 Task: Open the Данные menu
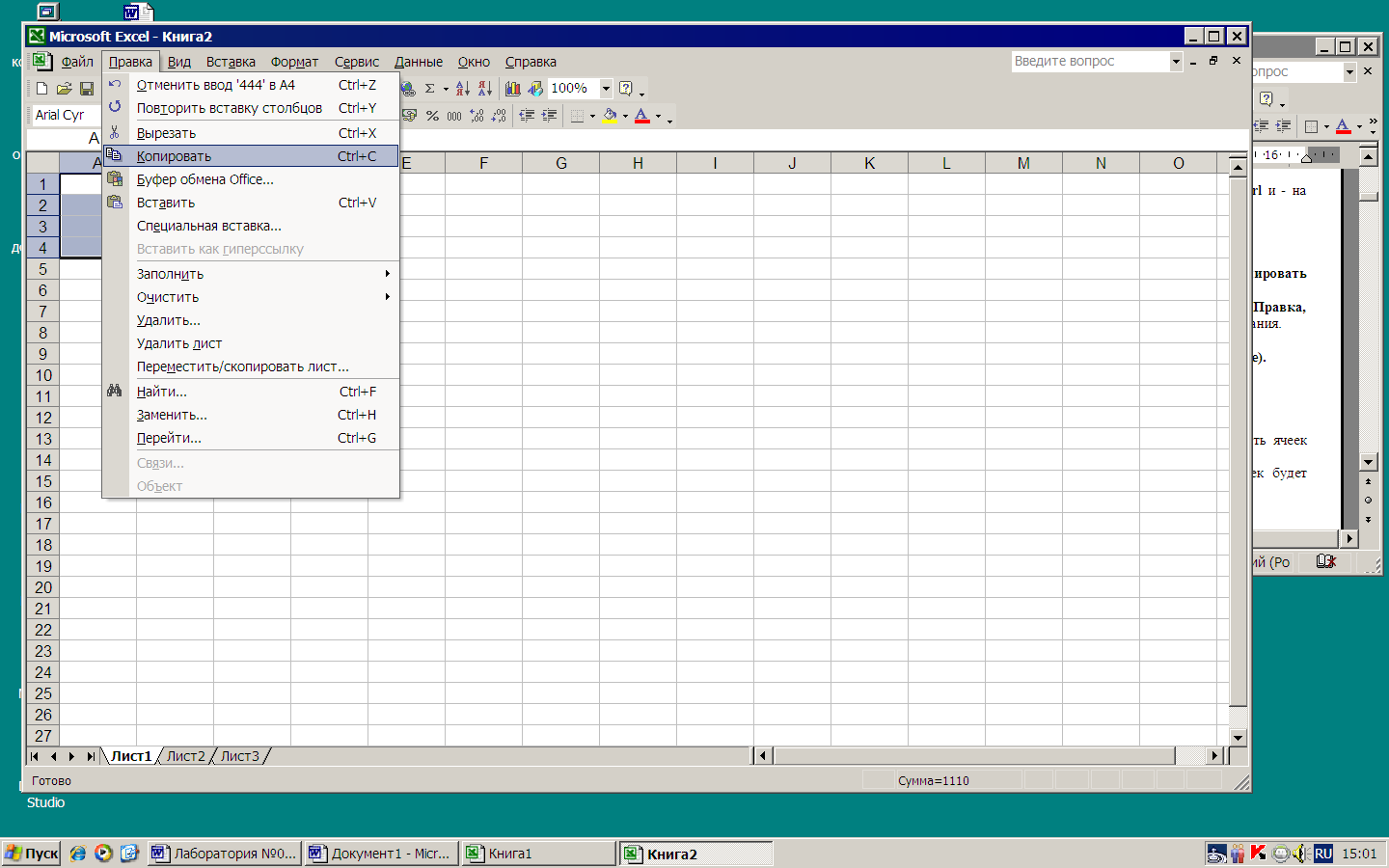419,62
